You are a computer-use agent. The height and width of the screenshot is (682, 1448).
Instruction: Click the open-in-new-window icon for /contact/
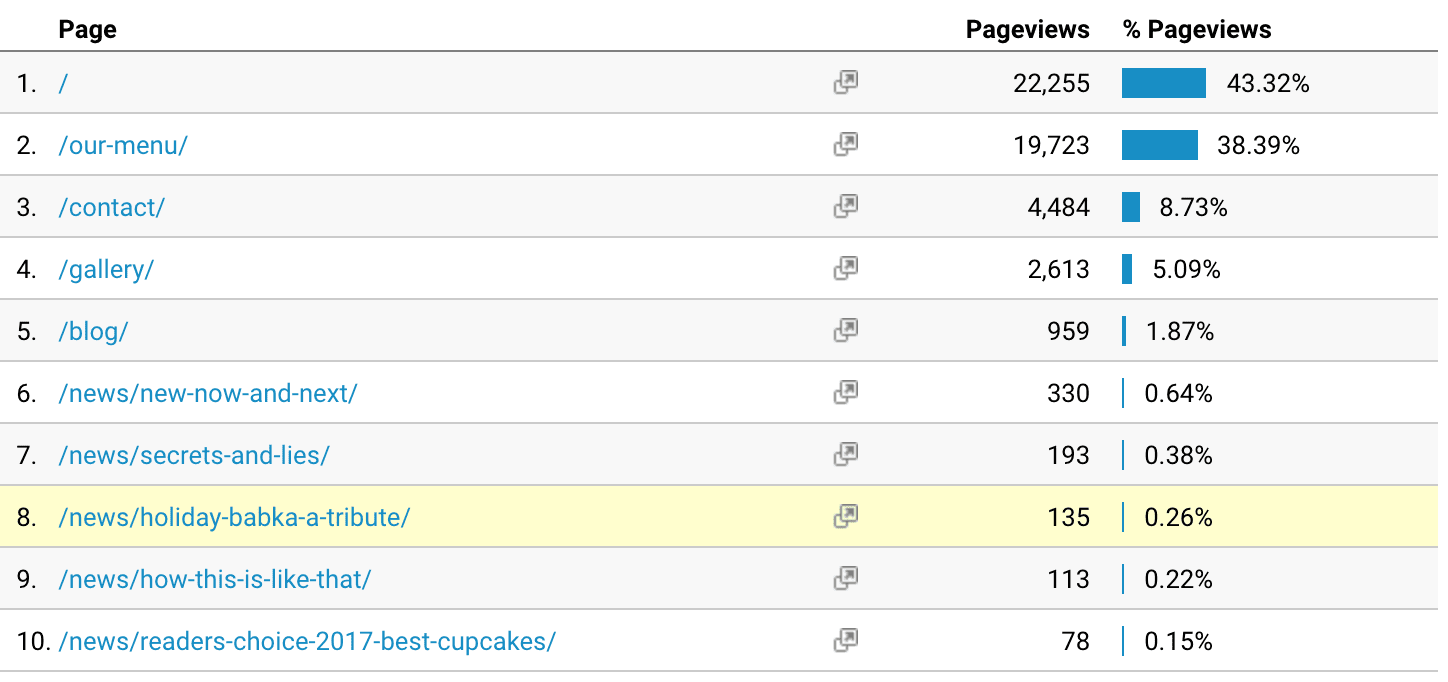[x=846, y=207]
